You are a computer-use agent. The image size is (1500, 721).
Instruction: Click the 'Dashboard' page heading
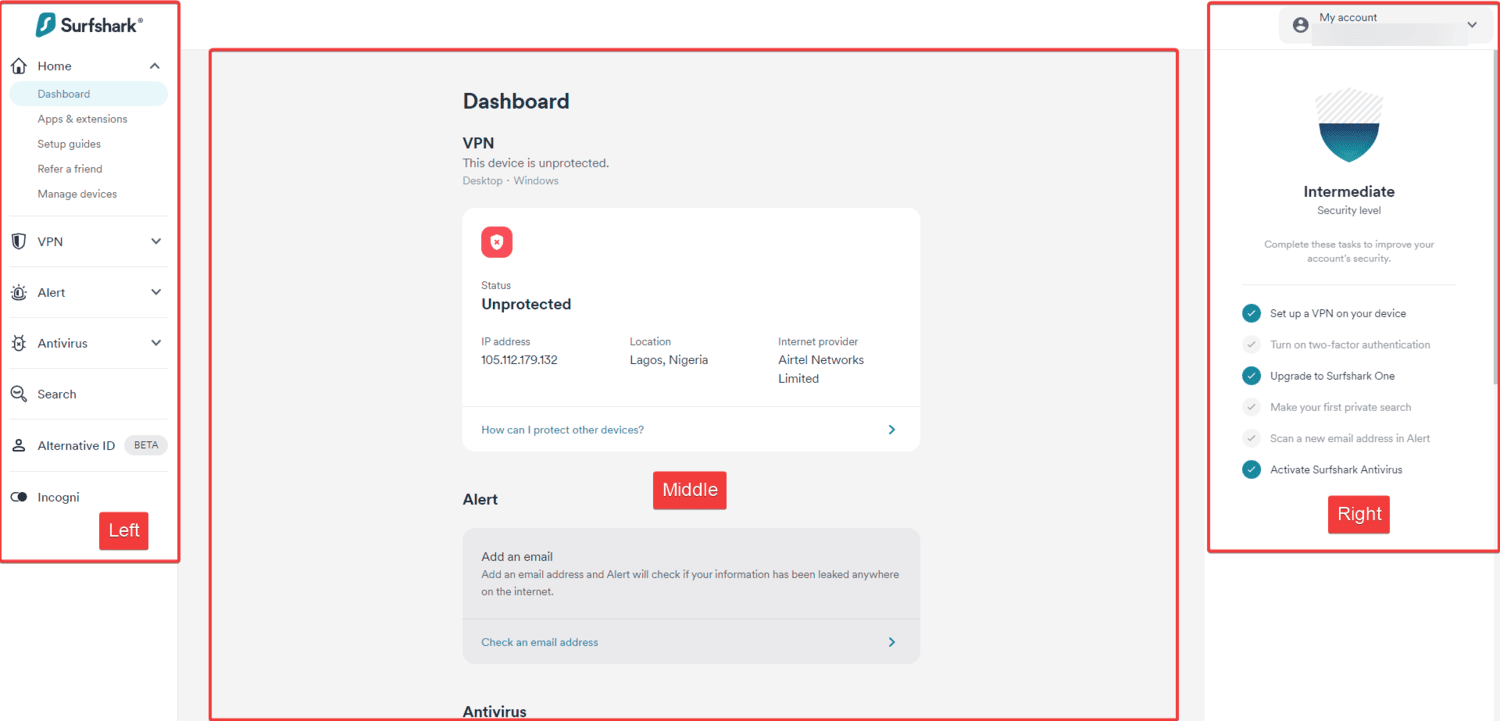point(516,101)
